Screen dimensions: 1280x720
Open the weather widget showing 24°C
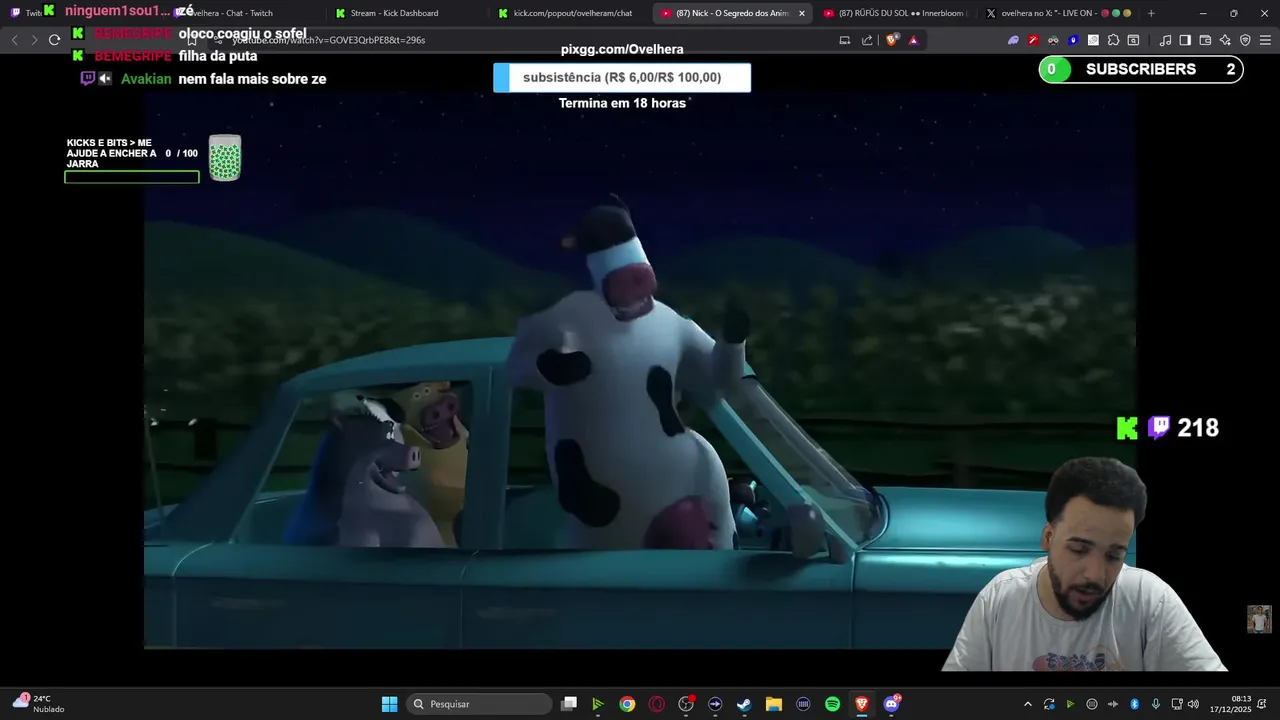[38, 704]
